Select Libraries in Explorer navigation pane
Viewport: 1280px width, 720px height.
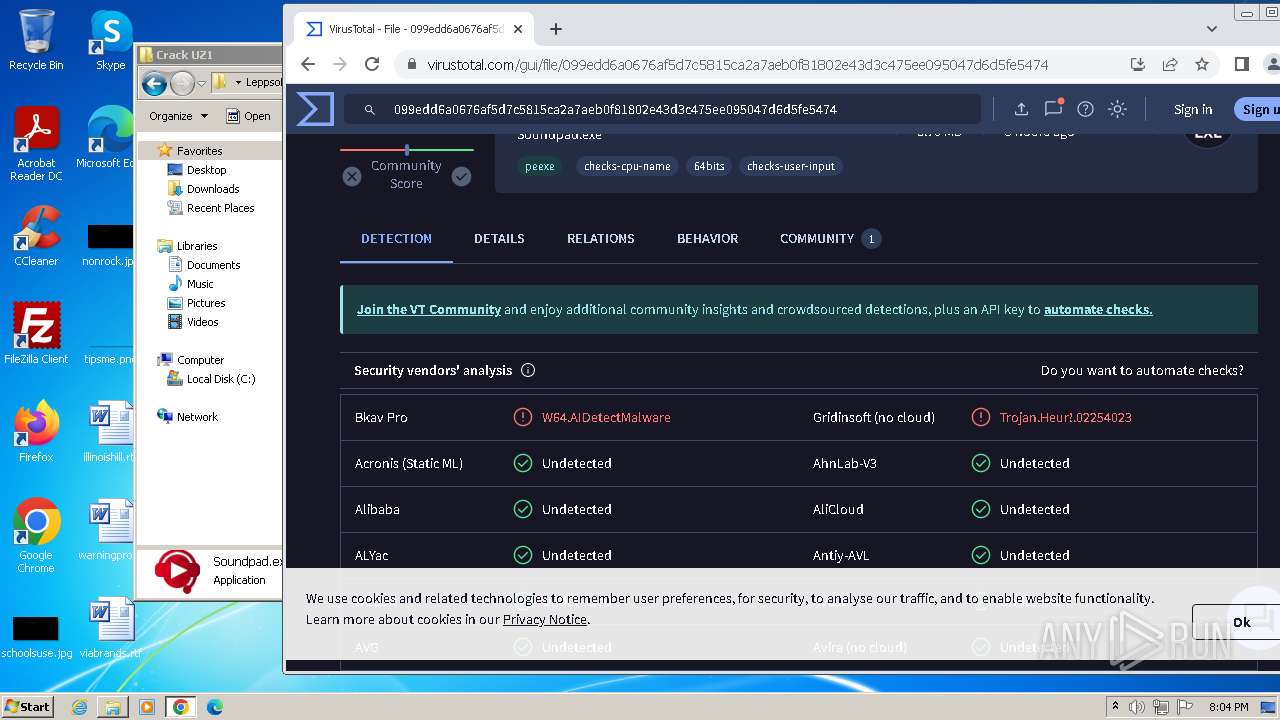tap(197, 246)
